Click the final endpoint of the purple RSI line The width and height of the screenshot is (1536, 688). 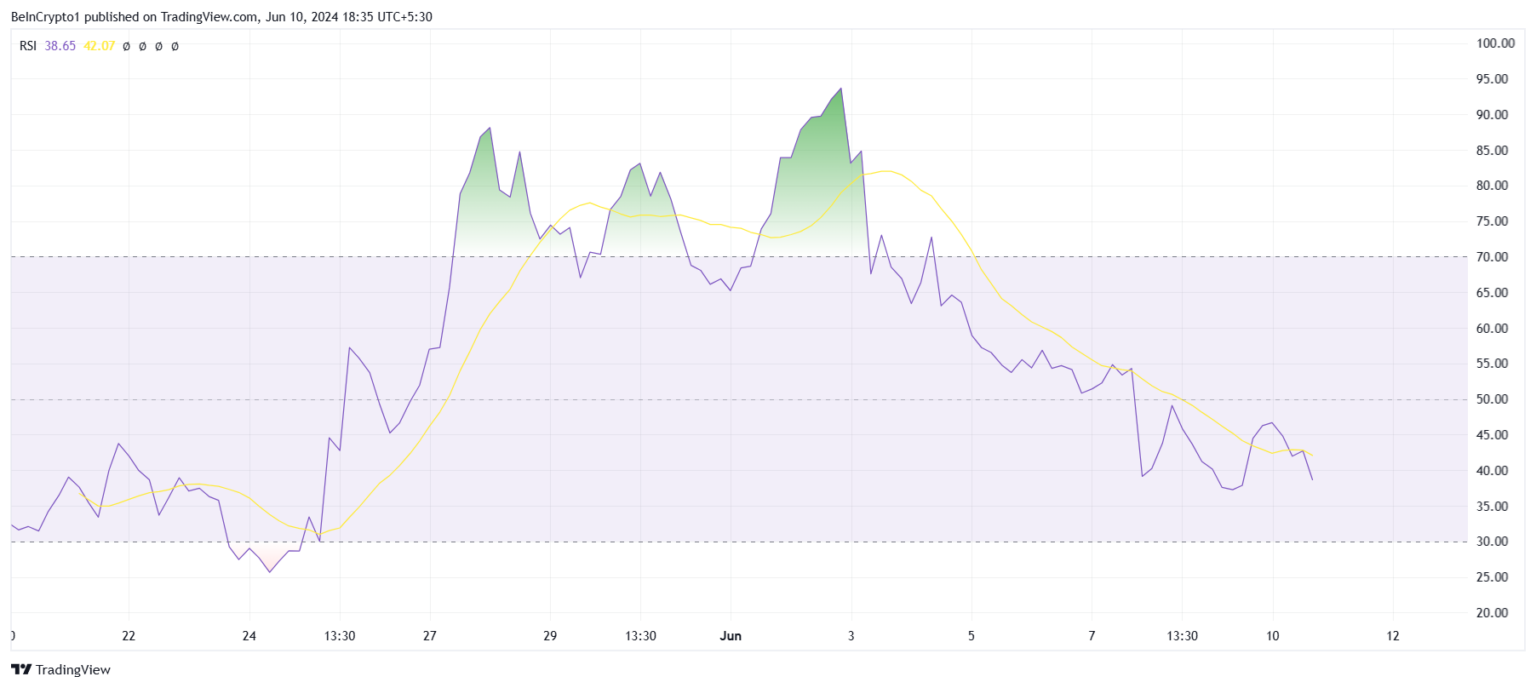tap(1312, 480)
